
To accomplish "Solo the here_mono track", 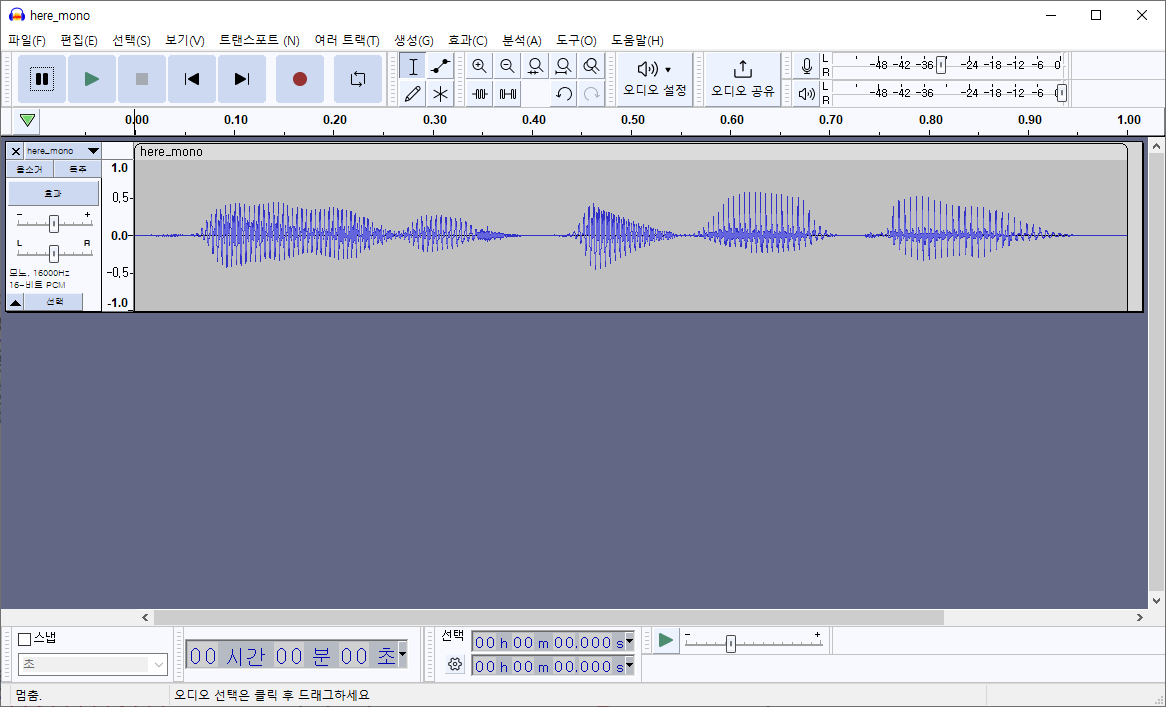I will [x=78, y=169].
